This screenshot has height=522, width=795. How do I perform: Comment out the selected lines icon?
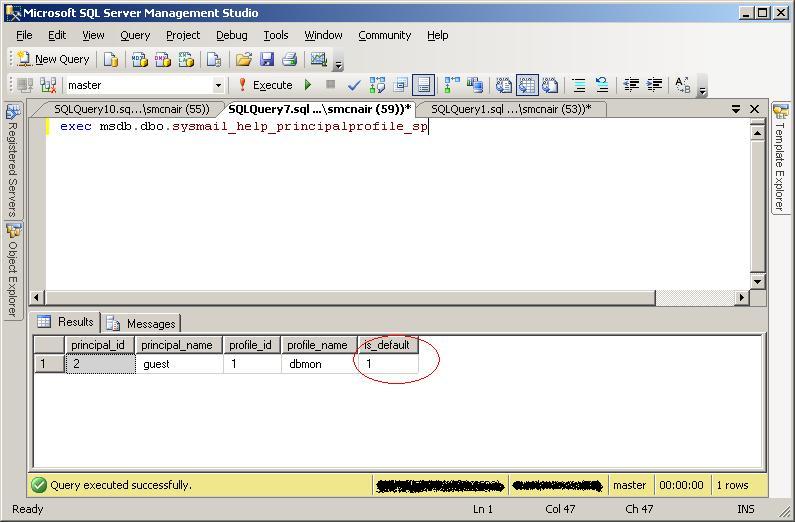click(x=579, y=85)
